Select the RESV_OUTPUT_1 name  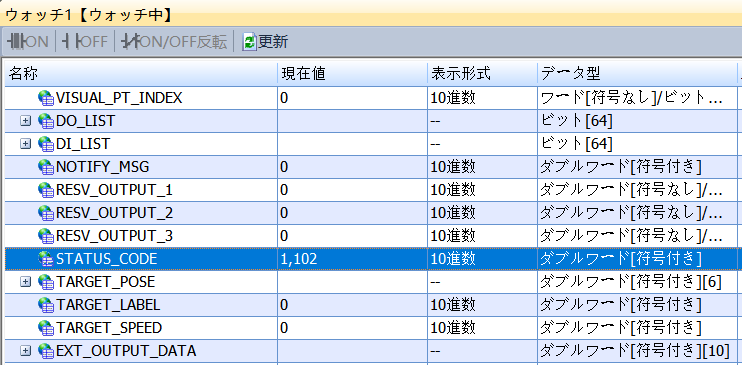point(114,190)
